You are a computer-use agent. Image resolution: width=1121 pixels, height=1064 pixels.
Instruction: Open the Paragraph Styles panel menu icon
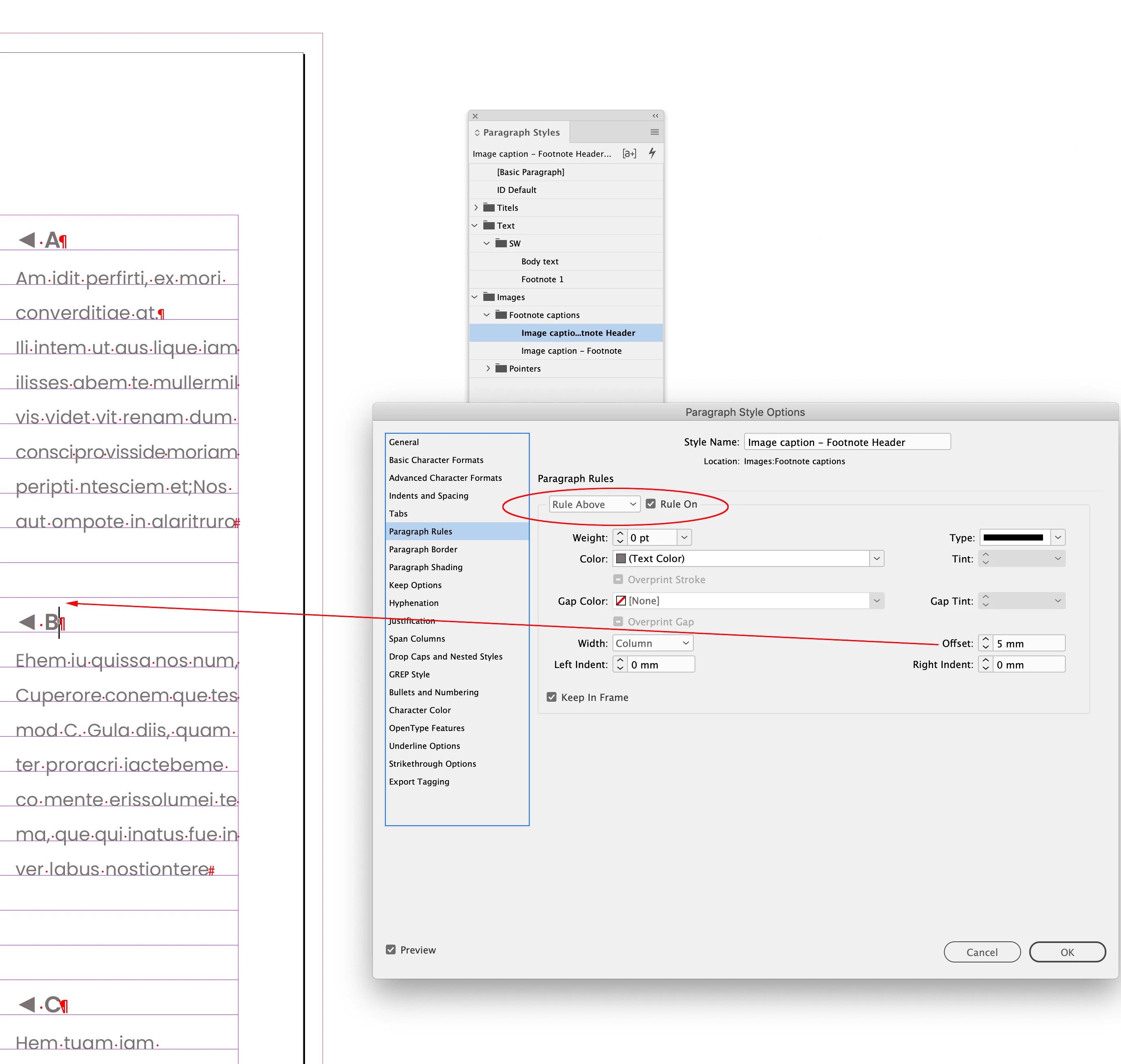tap(654, 132)
